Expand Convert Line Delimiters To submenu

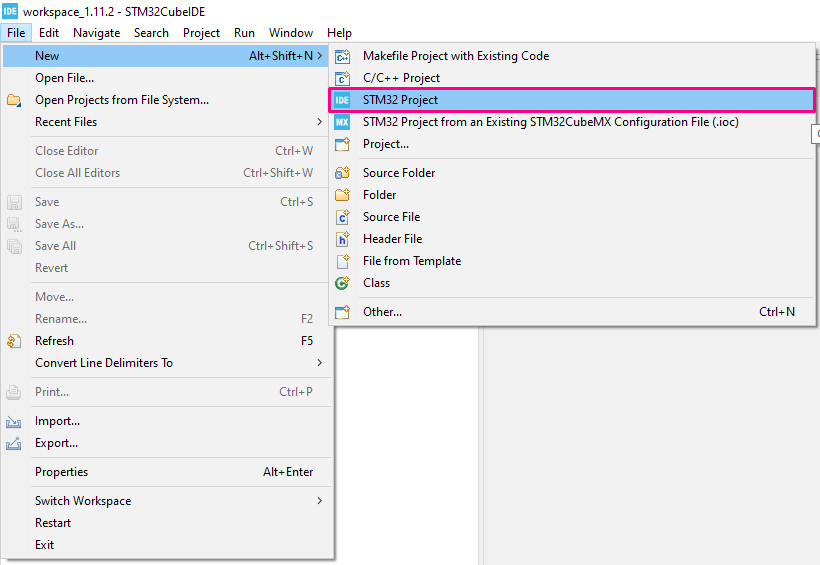[x=320, y=363]
